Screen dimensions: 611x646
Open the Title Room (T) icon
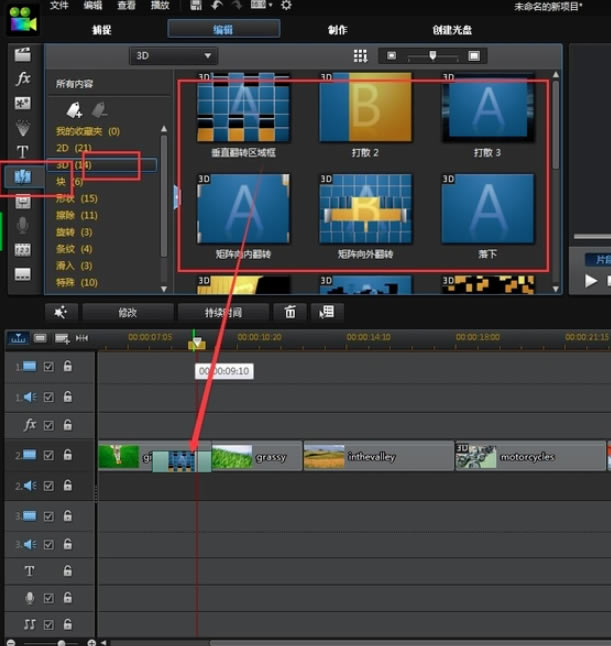coord(23,152)
